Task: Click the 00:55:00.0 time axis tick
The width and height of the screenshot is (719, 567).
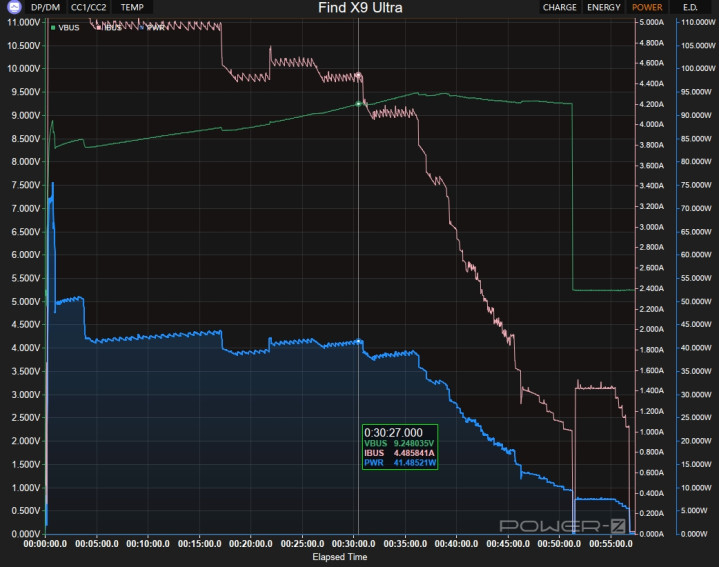Action: [611, 544]
